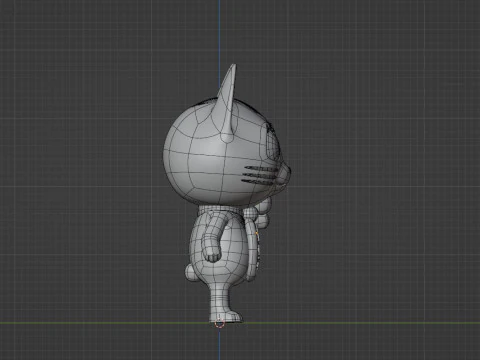Select the cat's leg above the foot
This screenshot has height=360, width=480.
pyautogui.click(x=220, y=297)
